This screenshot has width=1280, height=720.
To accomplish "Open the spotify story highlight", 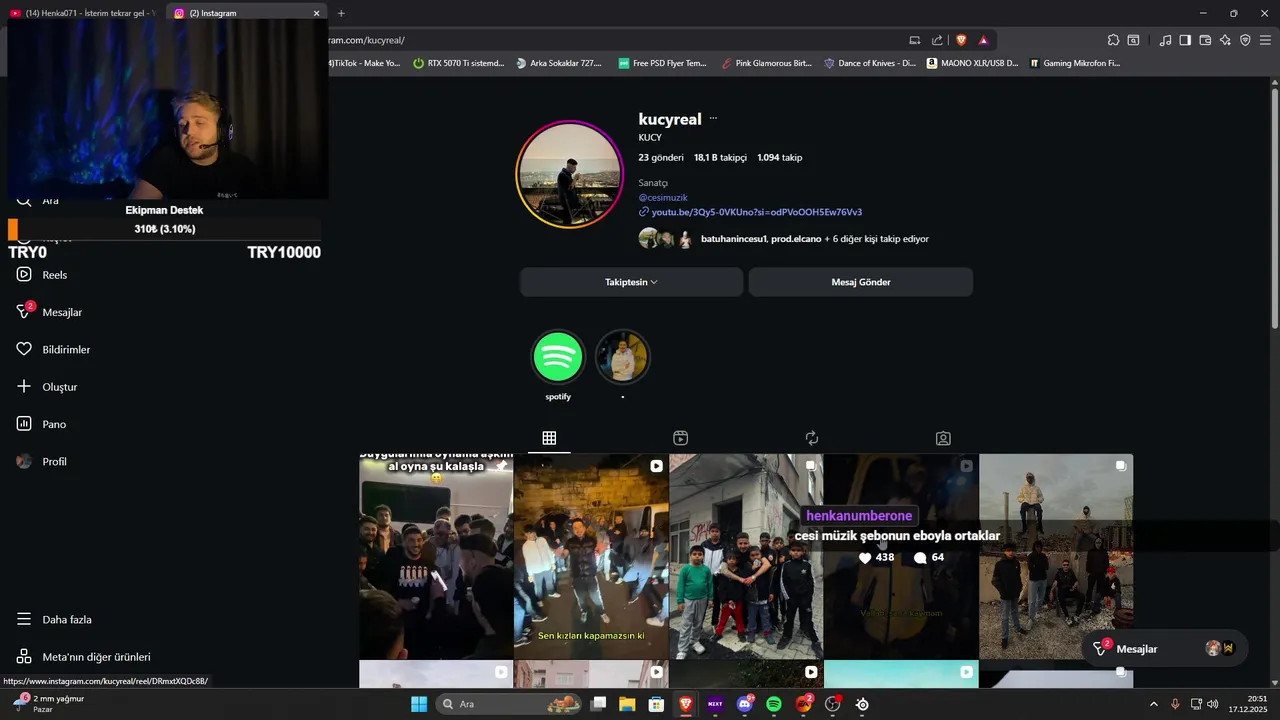I will coord(558,357).
